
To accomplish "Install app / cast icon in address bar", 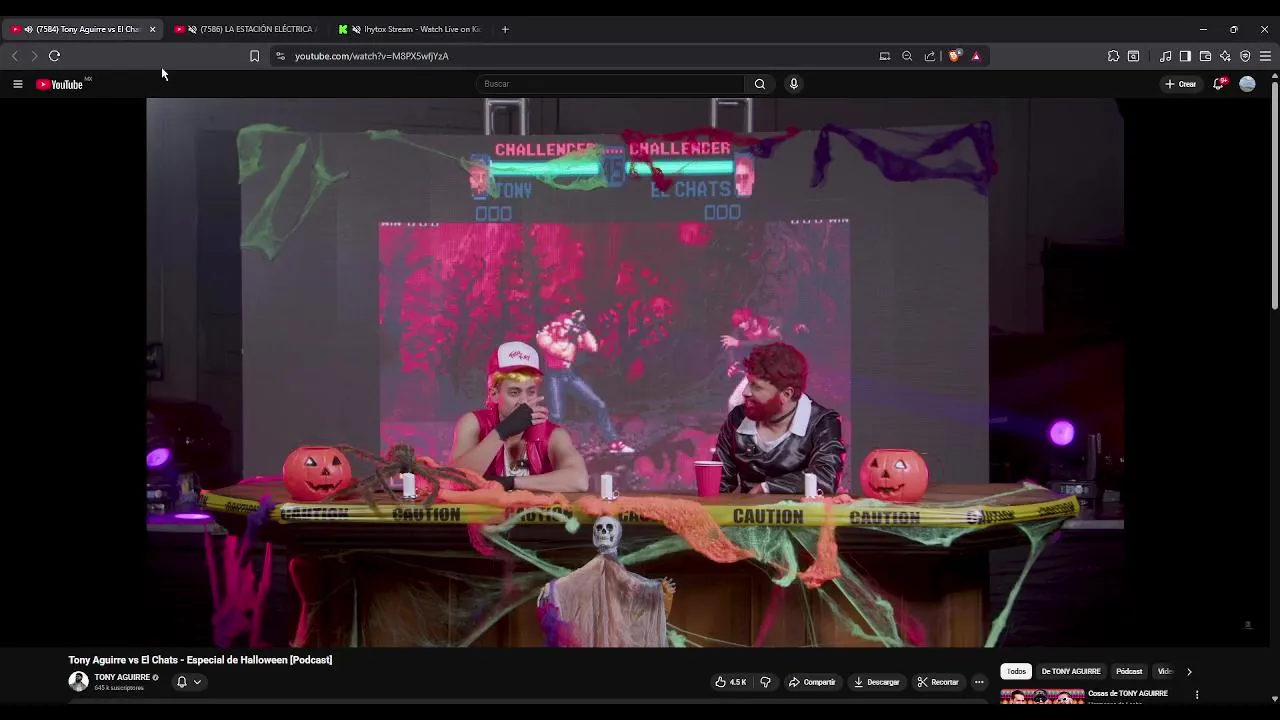I will 884,56.
